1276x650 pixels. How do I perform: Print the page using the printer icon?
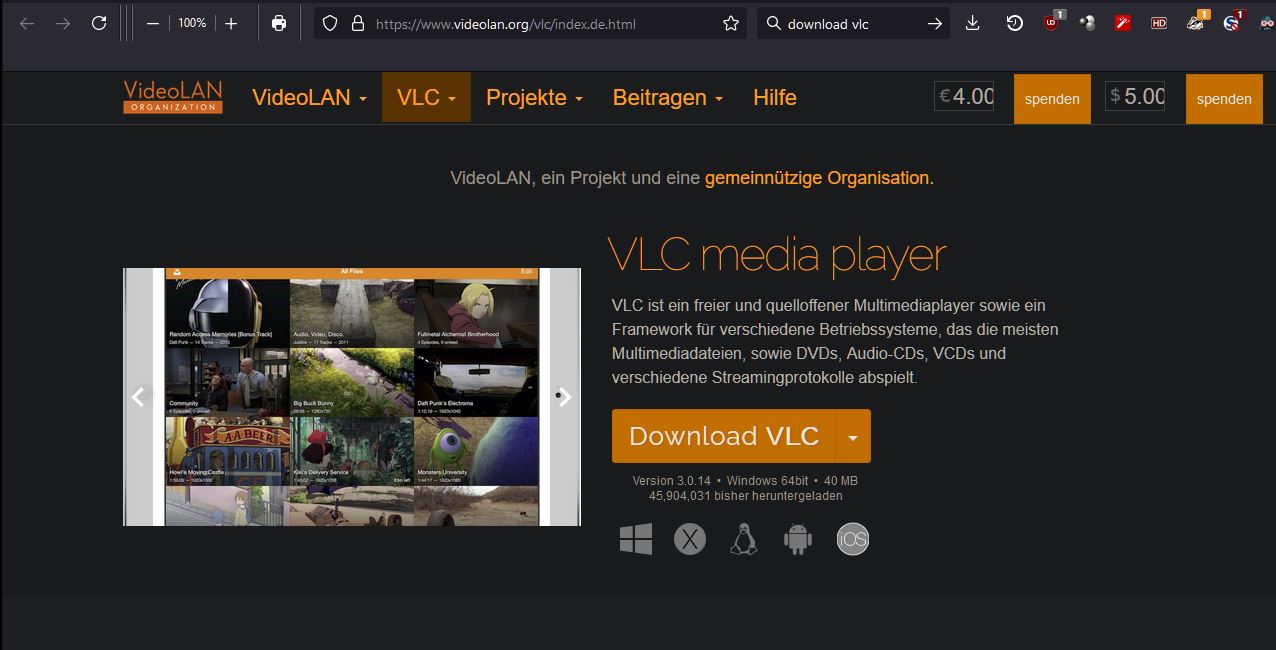(x=279, y=23)
